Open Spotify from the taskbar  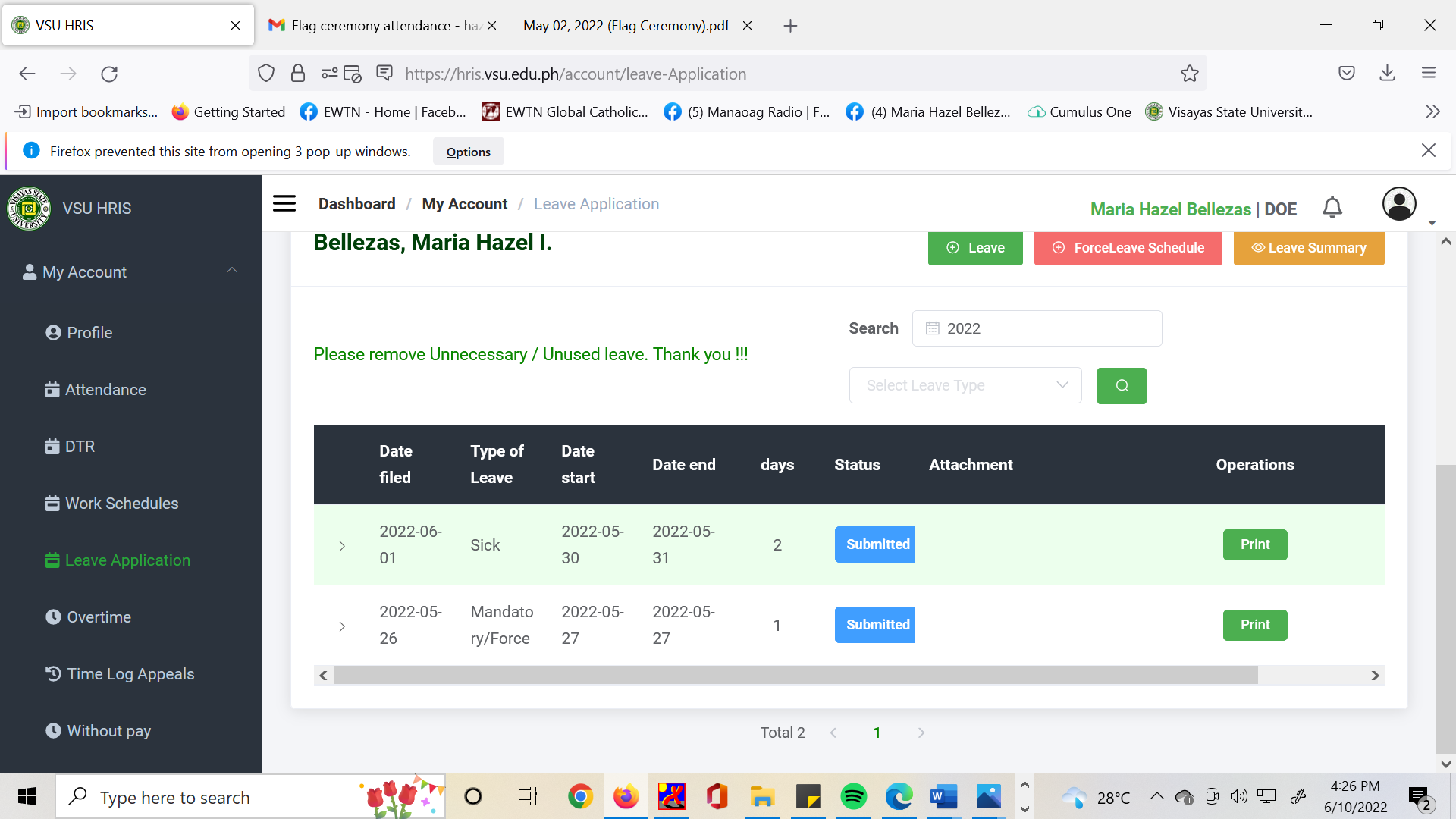pyautogui.click(x=853, y=797)
